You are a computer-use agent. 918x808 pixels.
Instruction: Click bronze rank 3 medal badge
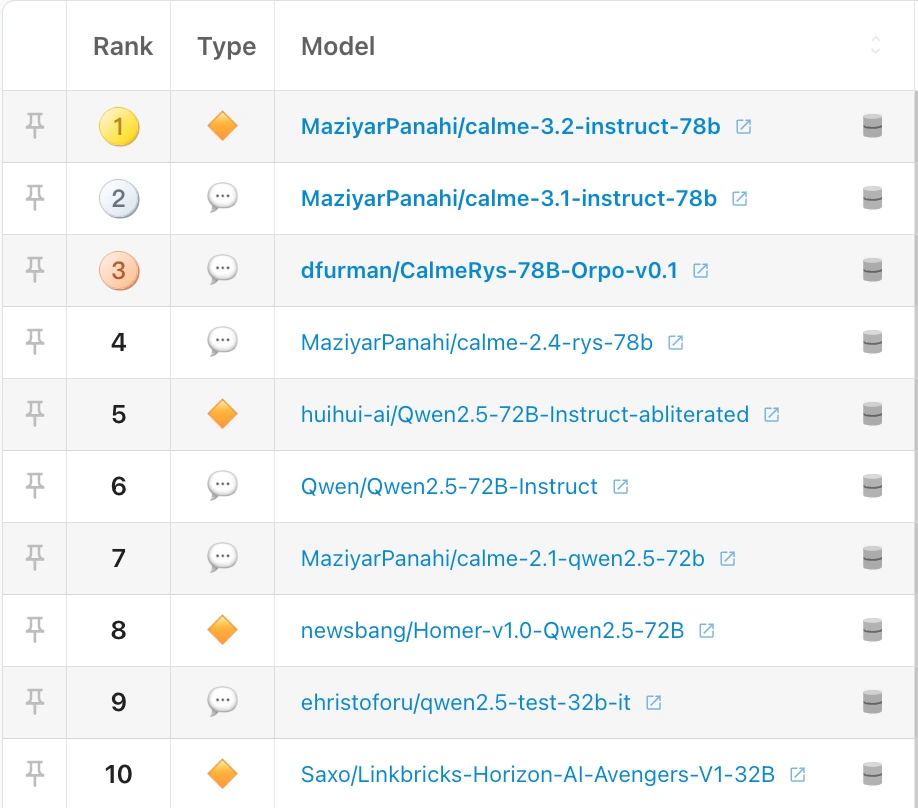click(119, 270)
